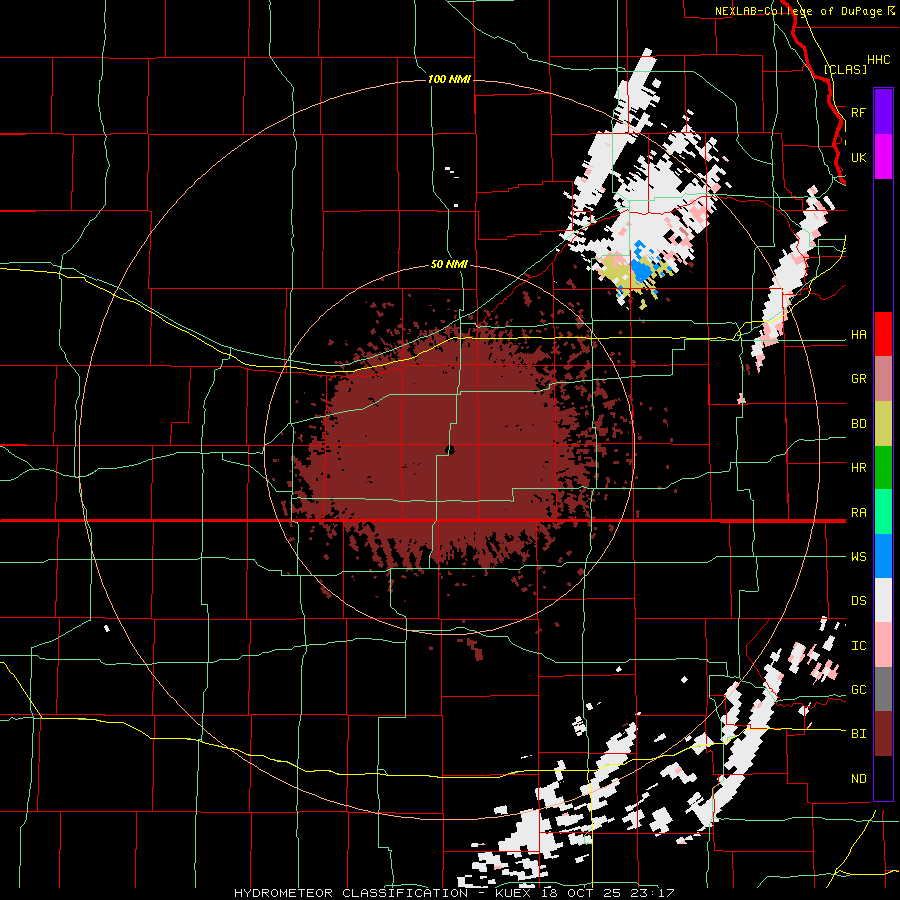Click the GR legend label
Screen dimensions: 900x900
click(x=858, y=379)
